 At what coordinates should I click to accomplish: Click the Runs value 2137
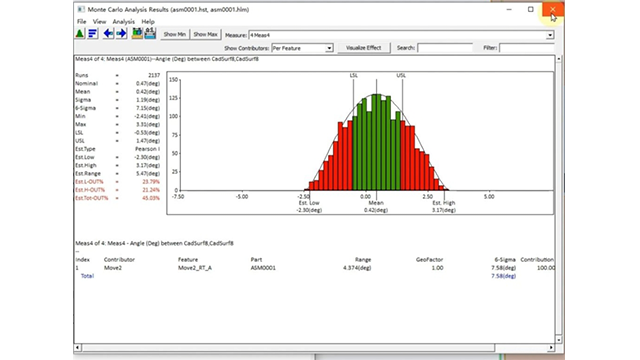[x=154, y=75]
